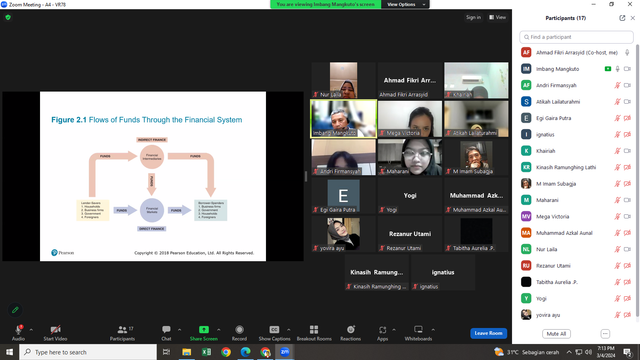
Task: Click the Share Screen icon
Action: click(204, 330)
